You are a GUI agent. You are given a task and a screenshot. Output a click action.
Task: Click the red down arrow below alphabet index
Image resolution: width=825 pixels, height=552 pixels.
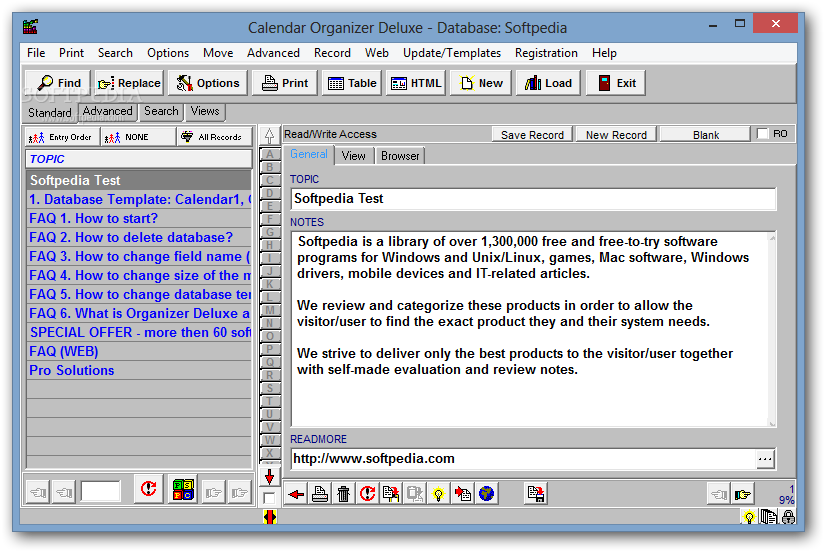pos(269,477)
